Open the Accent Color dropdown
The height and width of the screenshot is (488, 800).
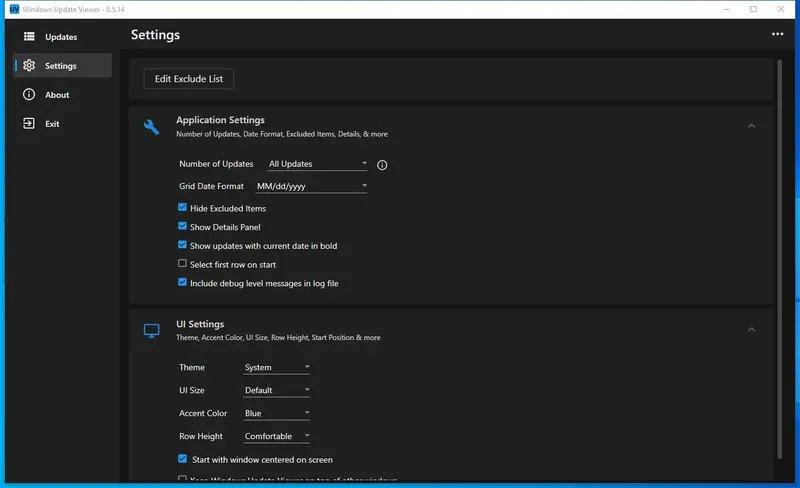277,413
